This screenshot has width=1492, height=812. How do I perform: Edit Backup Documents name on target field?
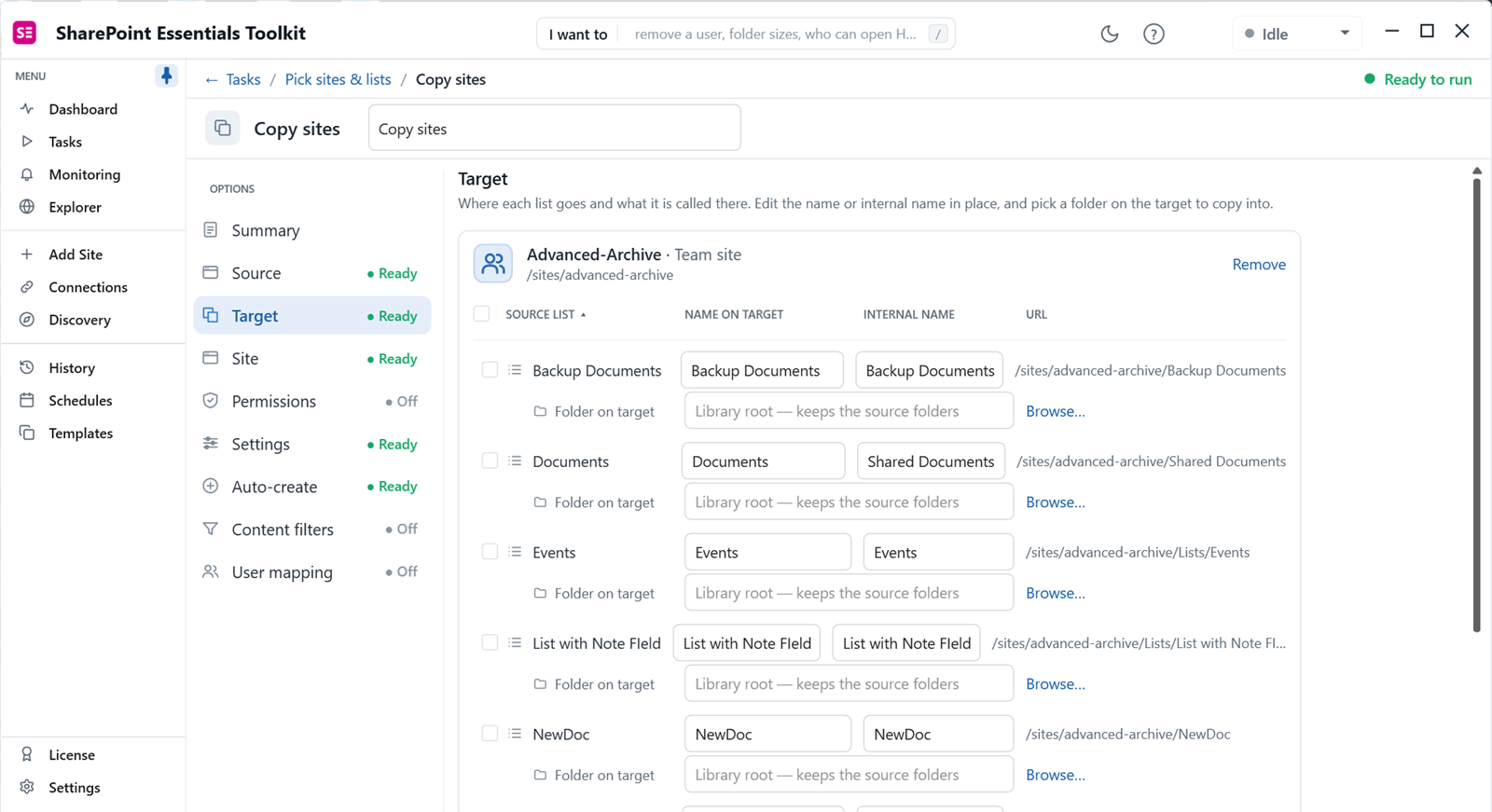762,370
